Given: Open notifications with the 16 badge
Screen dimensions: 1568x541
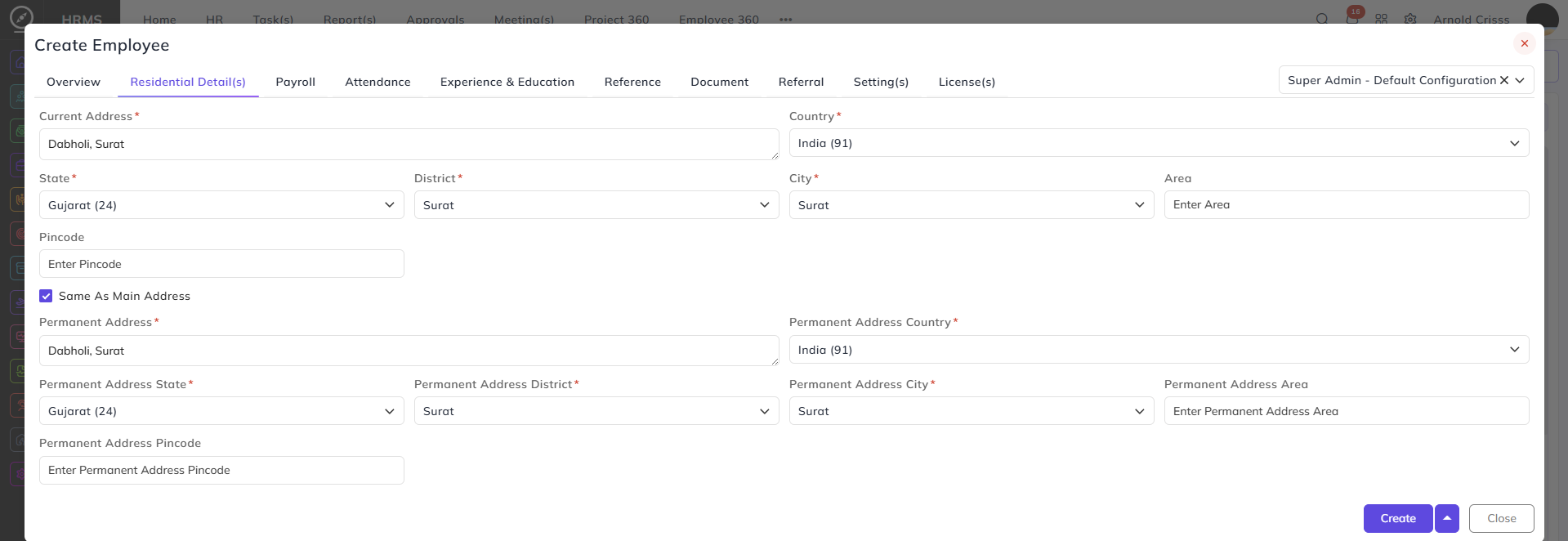Looking at the screenshot, I should [x=1352, y=18].
